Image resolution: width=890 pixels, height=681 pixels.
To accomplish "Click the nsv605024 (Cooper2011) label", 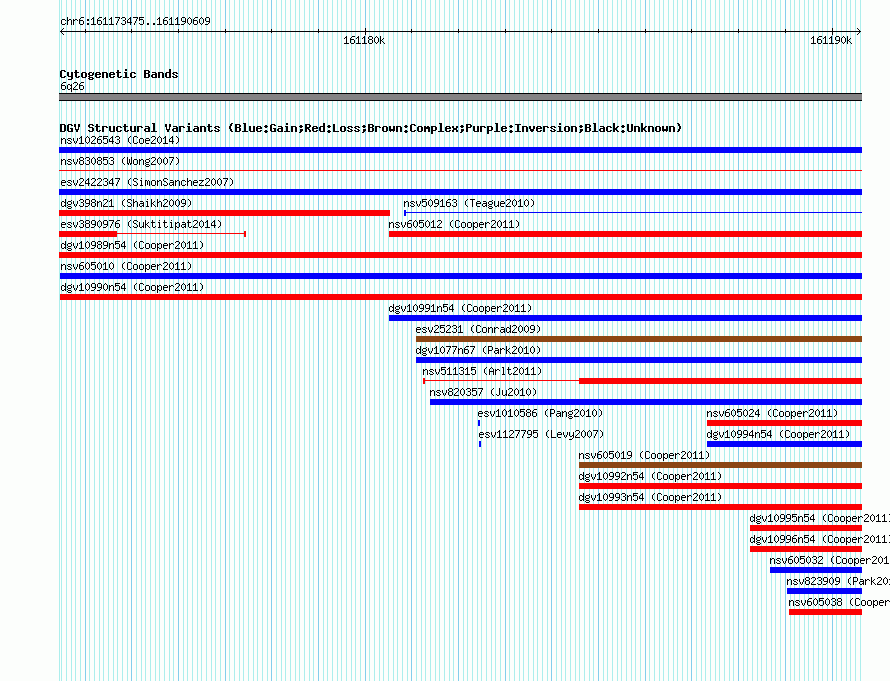I will click(x=772, y=413).
